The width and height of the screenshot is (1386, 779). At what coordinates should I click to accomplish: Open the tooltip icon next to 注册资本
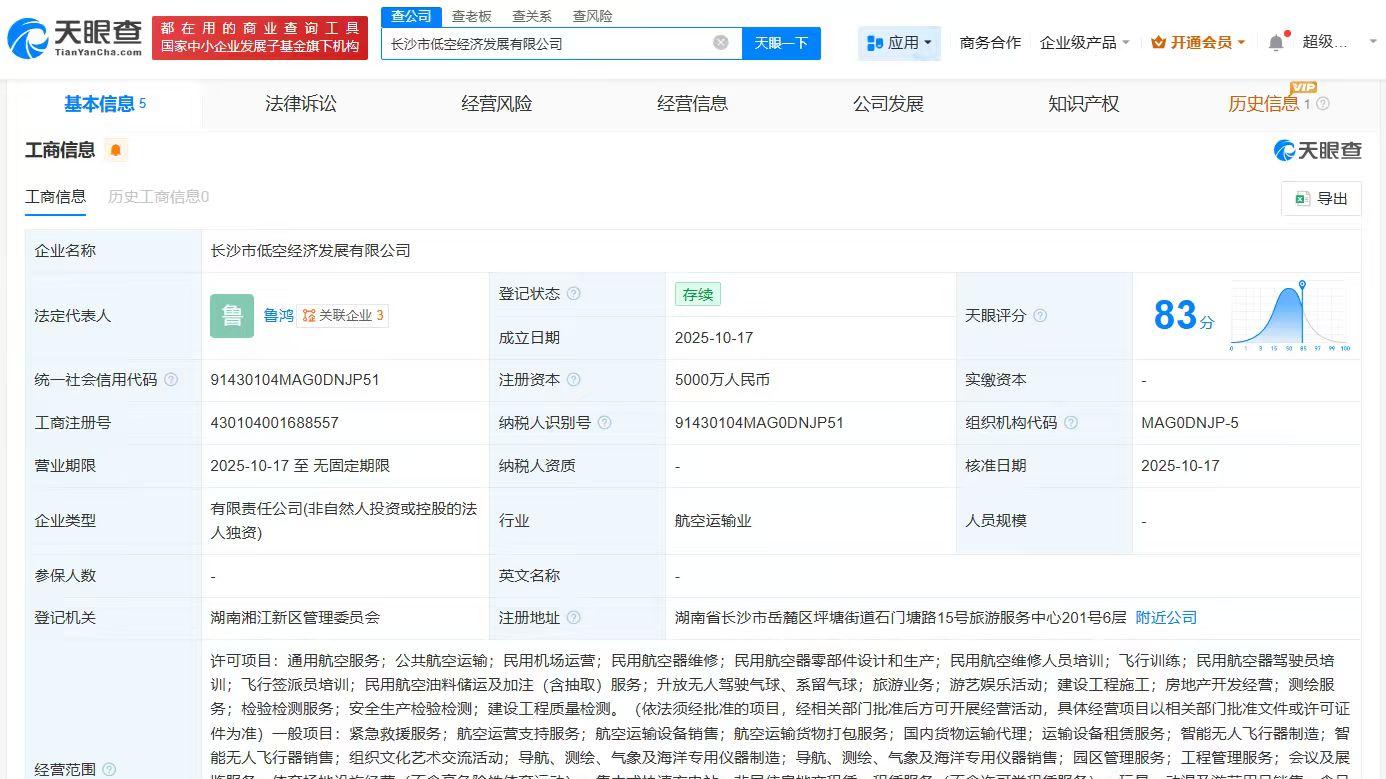[575, 378]
